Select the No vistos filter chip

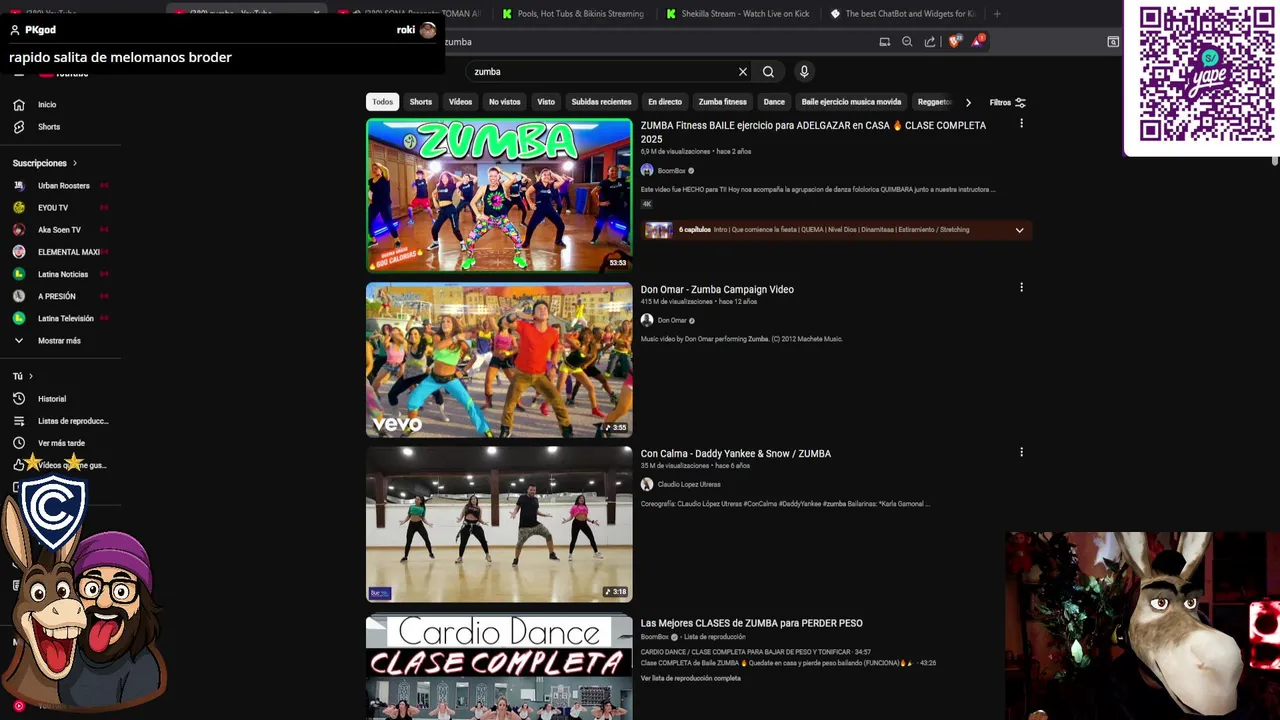click(504, 102)
